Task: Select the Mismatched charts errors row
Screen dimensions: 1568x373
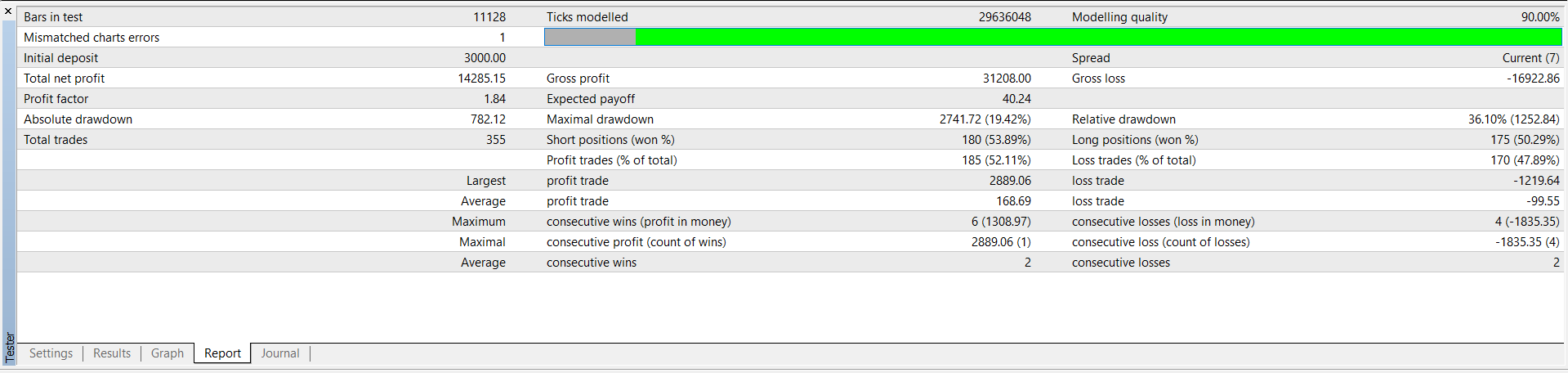Action: (92, 38)
